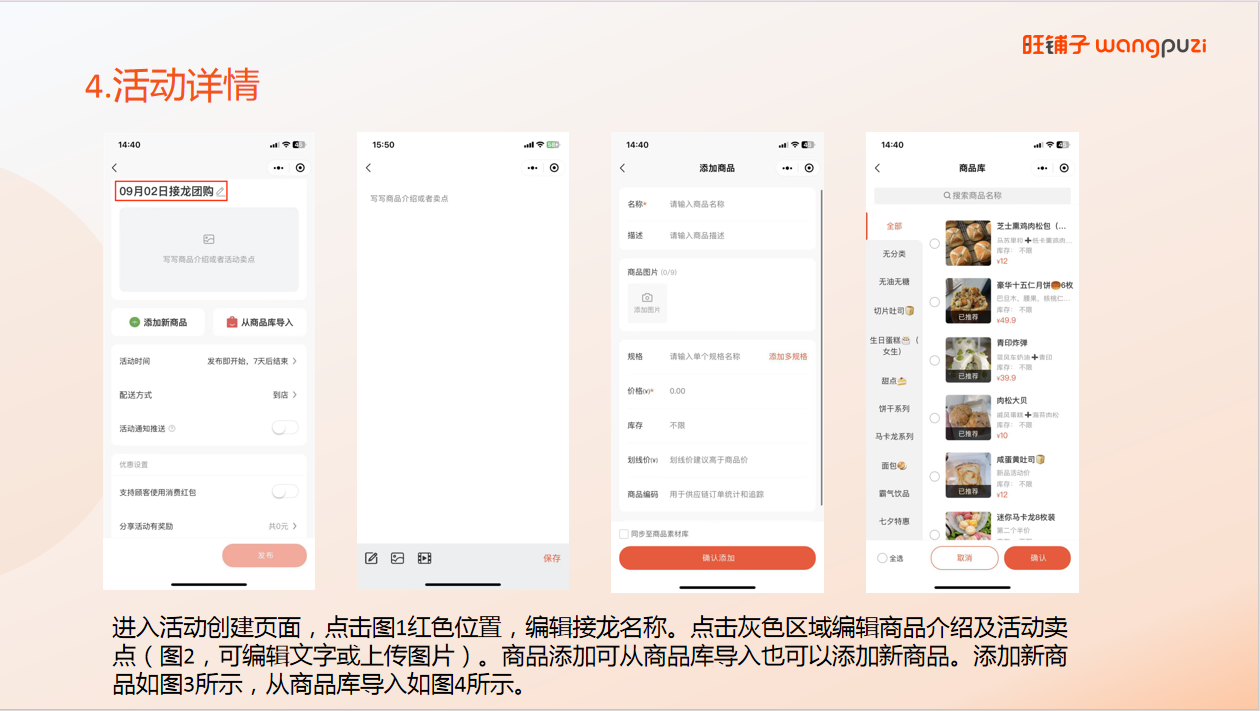The height and width of the screenshot is (711, 1260).
Task: Select the insert picture icon in editor toolbar
Action: click(397, 558)
